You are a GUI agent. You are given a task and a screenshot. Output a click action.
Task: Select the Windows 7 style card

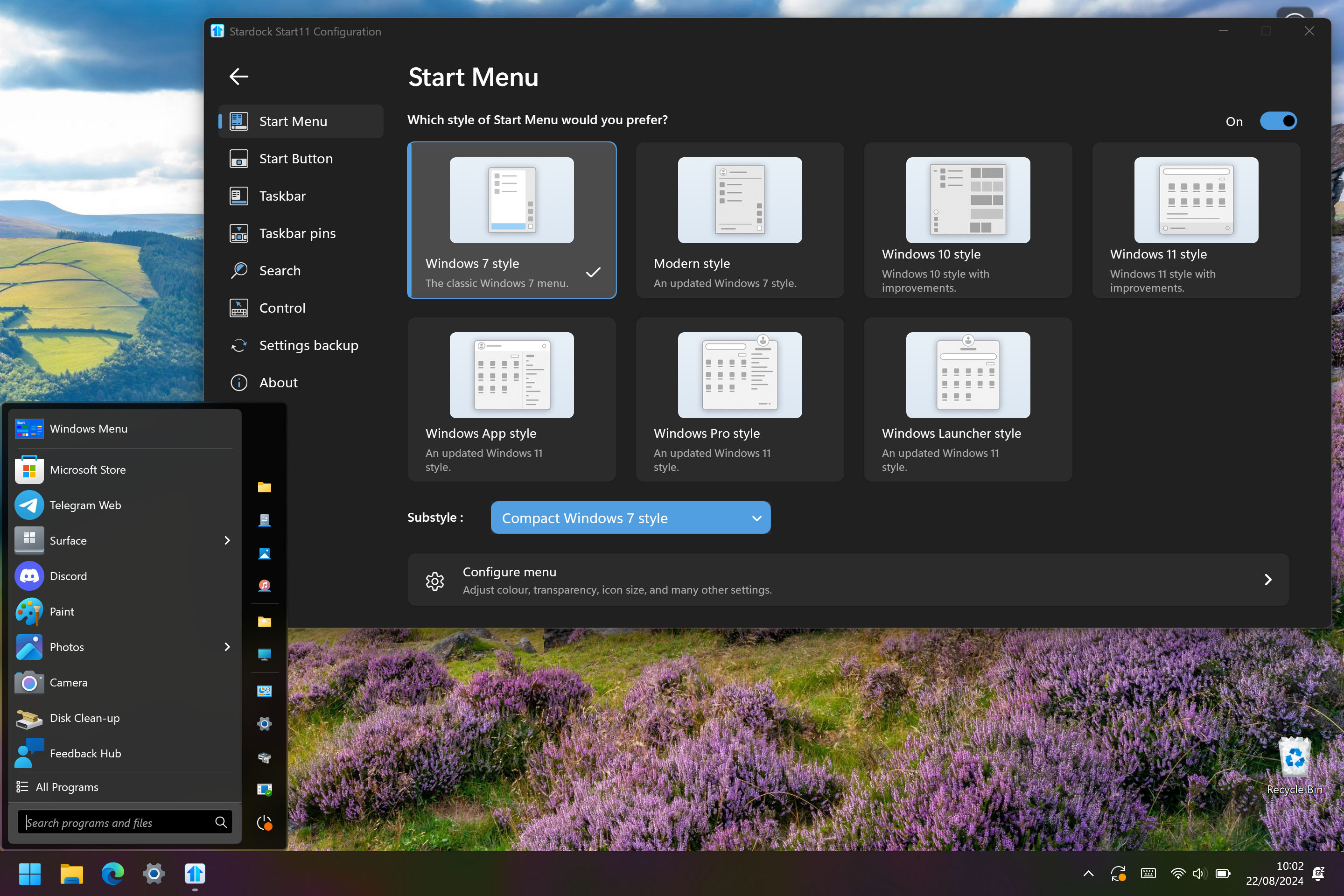511,220
